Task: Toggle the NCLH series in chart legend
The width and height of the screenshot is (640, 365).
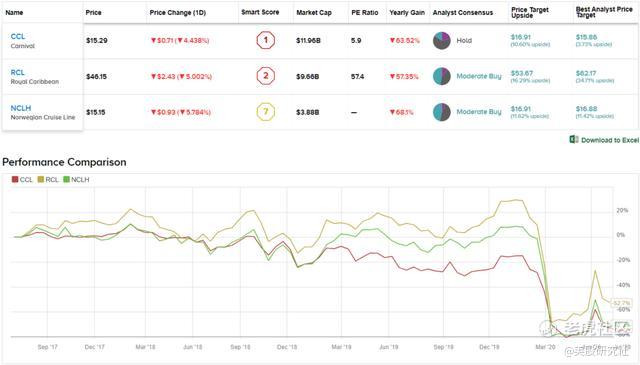Action: click(76, 180)
